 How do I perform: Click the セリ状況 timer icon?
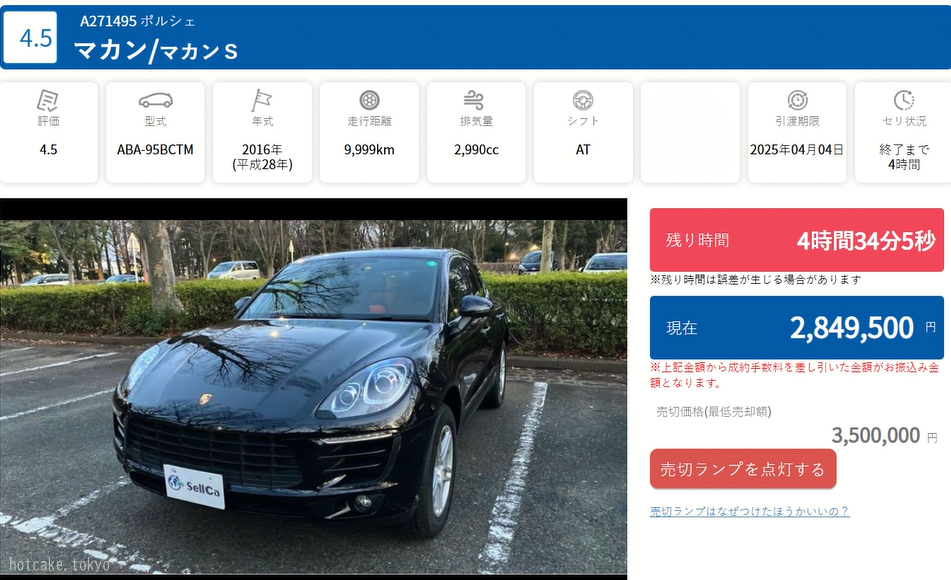(904, 100)
